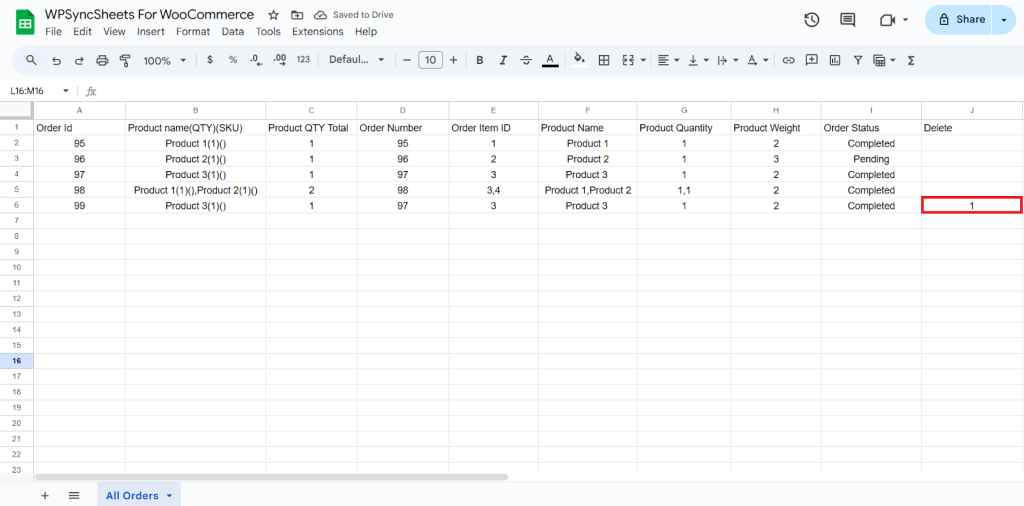Insert a comment from toolbar
The image size is (1024, 506).
(x=812, y=60)
